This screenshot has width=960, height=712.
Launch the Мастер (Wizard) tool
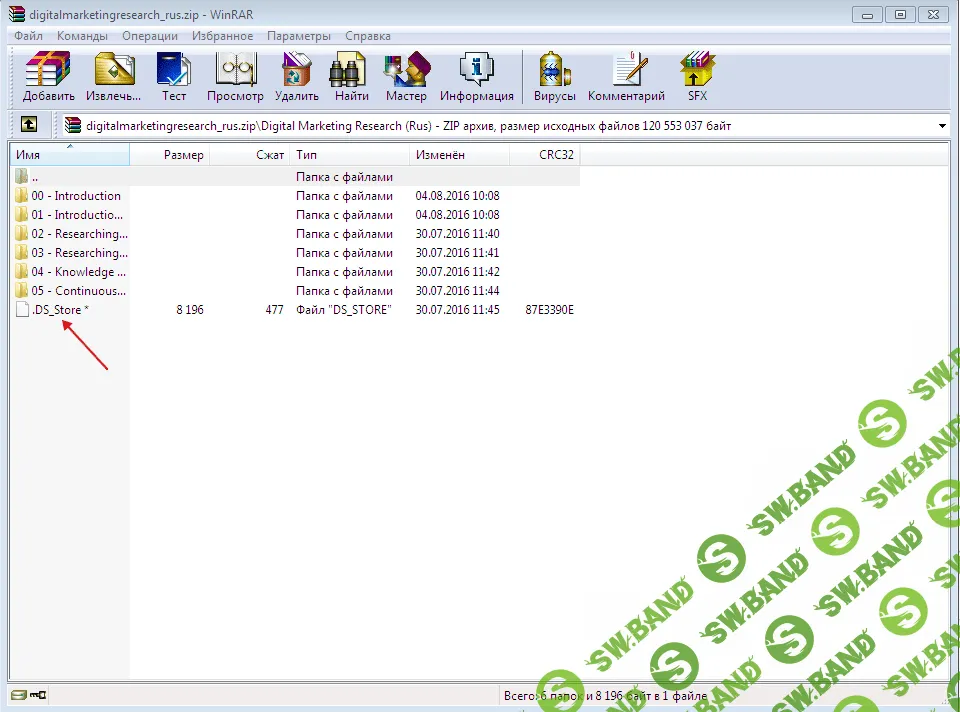[406, 77]
